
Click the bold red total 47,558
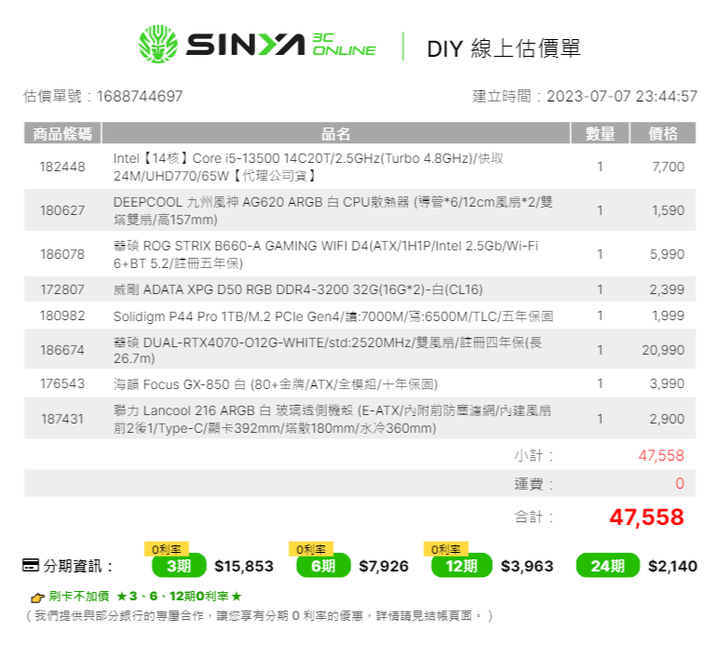point(647,517)
